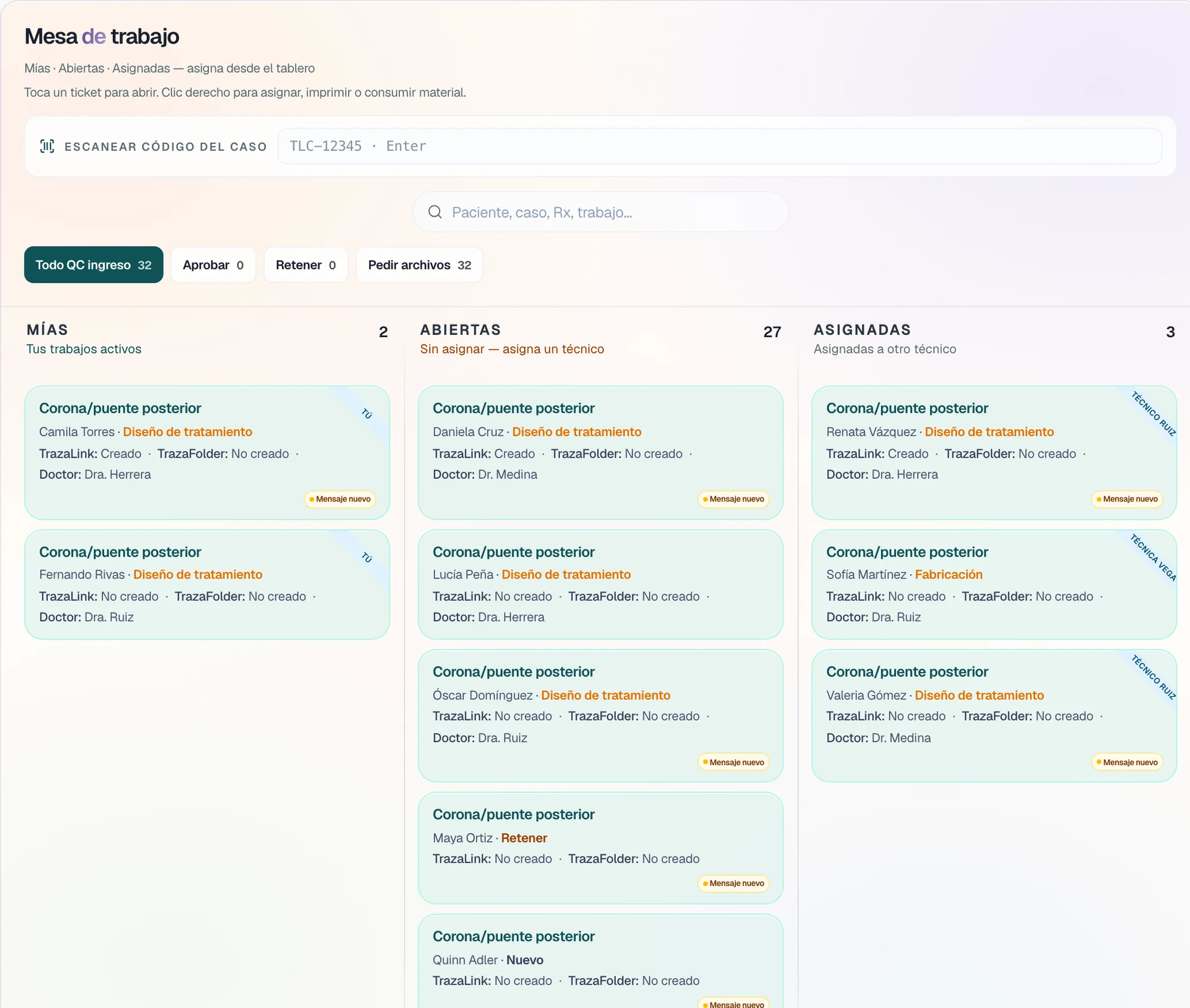Click the barcode scan icon
1190x1008 pixels.
point(47,146)
